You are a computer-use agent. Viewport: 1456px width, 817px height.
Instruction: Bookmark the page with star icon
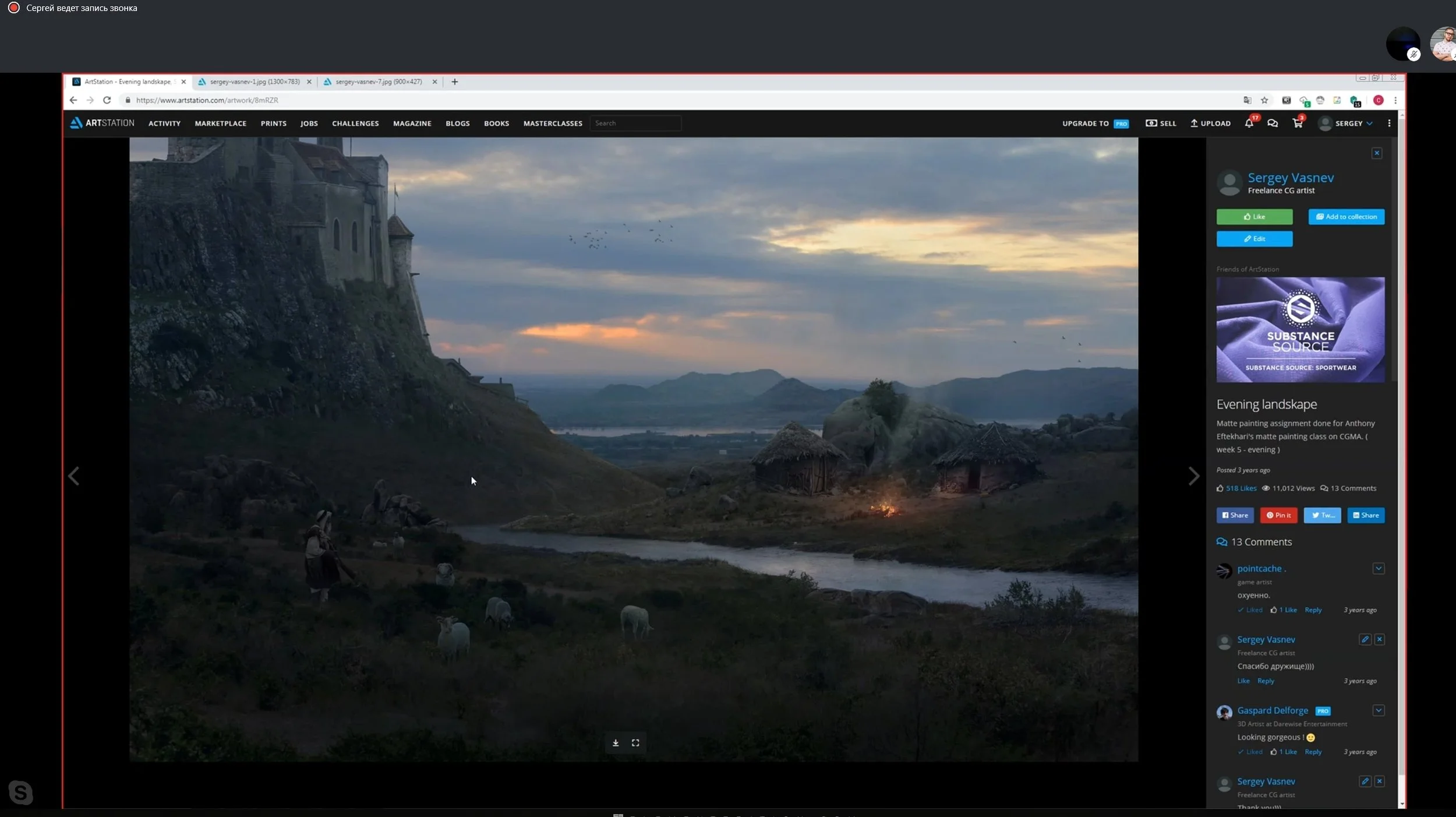coord(1264,100)
